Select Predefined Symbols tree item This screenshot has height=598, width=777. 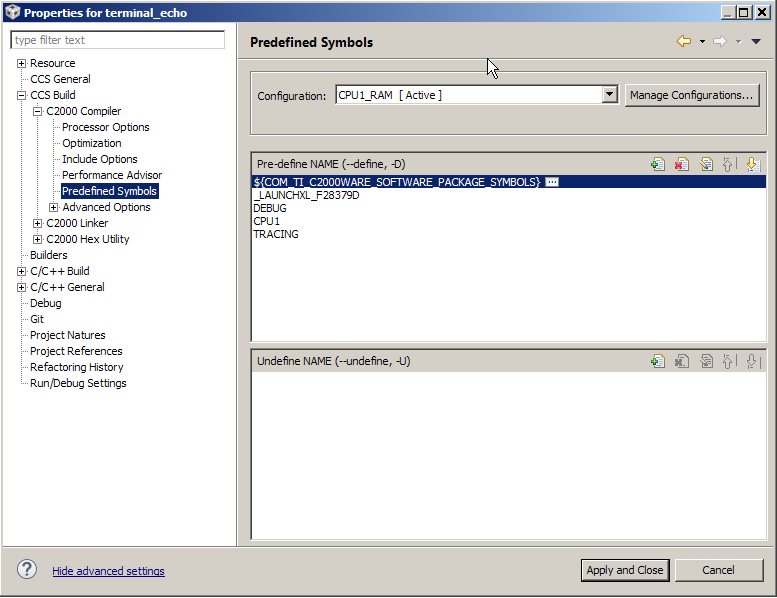point(110,191)
